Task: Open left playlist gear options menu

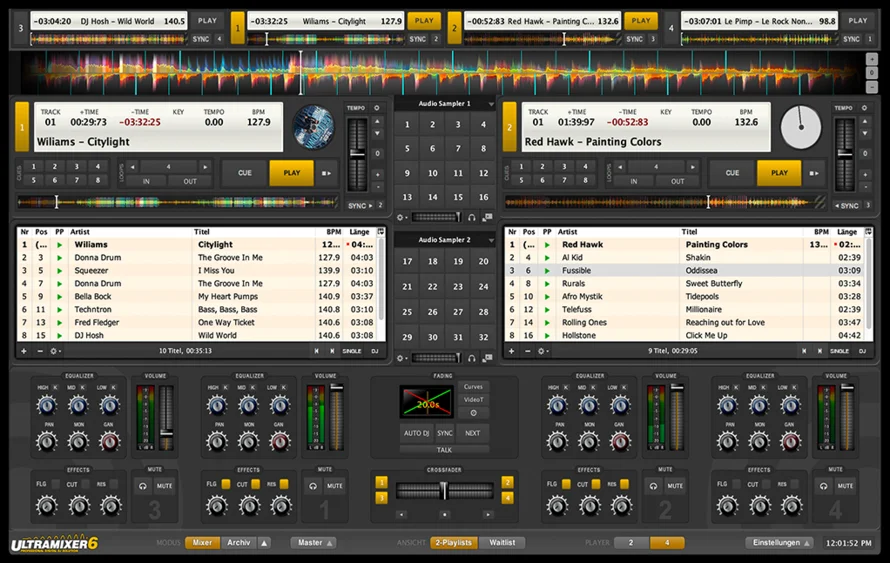Action: coord(54,351)
